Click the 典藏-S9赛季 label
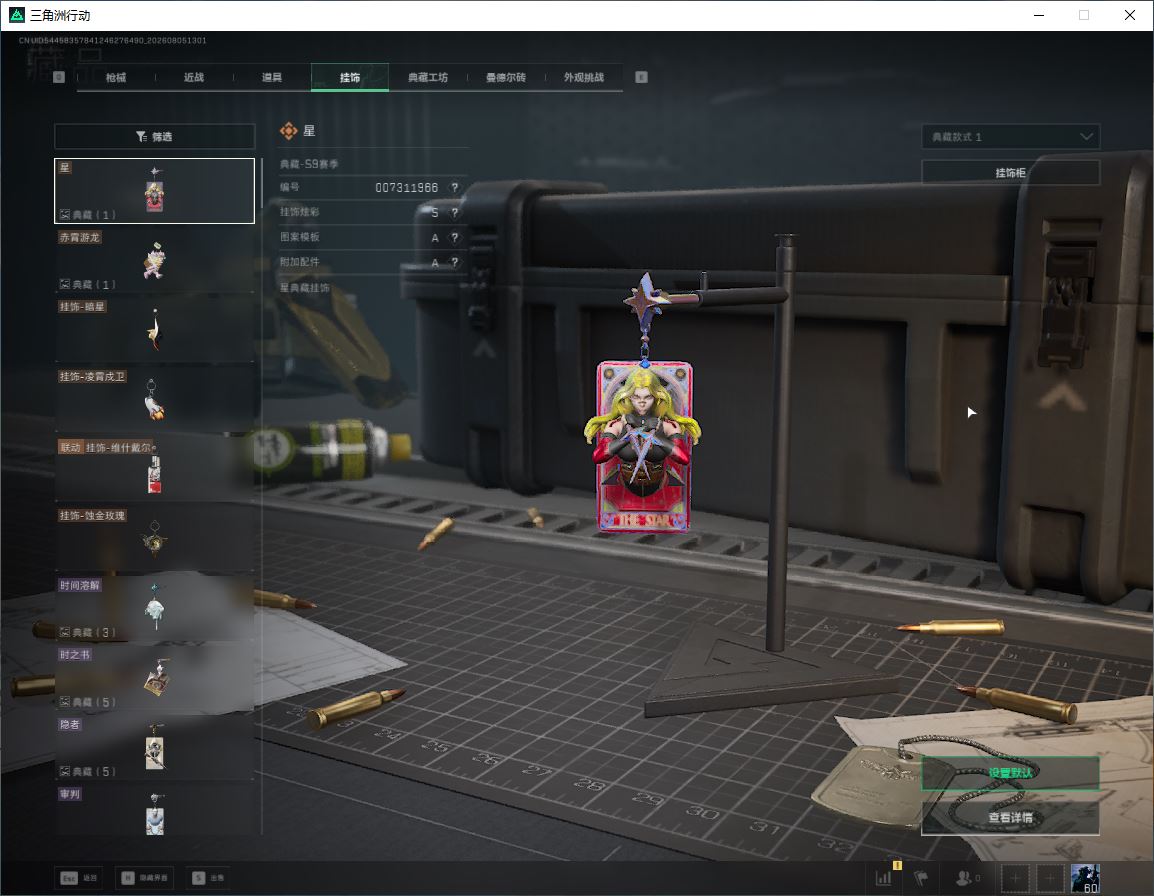Image resolution: width=1154 pixels, height=896 pixels. tap(308, 164)
